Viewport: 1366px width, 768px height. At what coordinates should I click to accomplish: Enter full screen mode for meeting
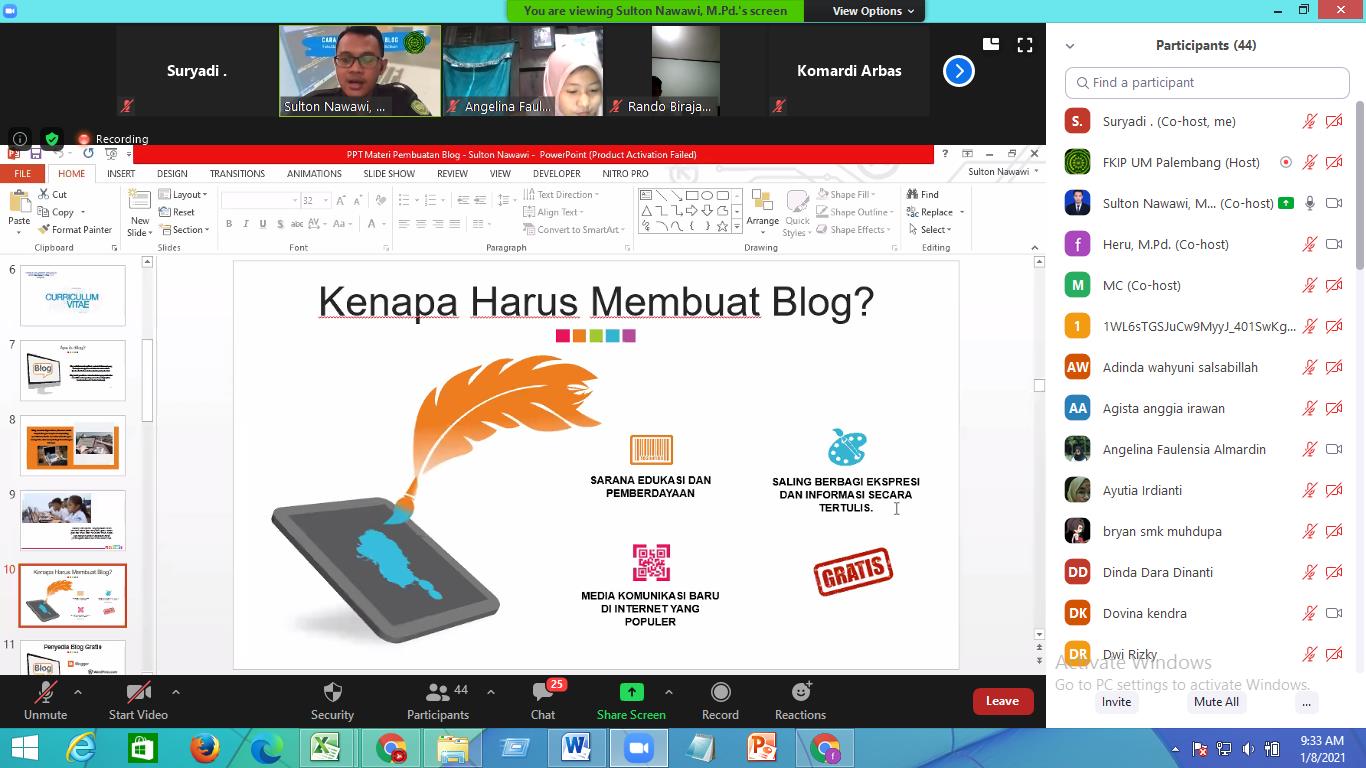pos(1025,45)
